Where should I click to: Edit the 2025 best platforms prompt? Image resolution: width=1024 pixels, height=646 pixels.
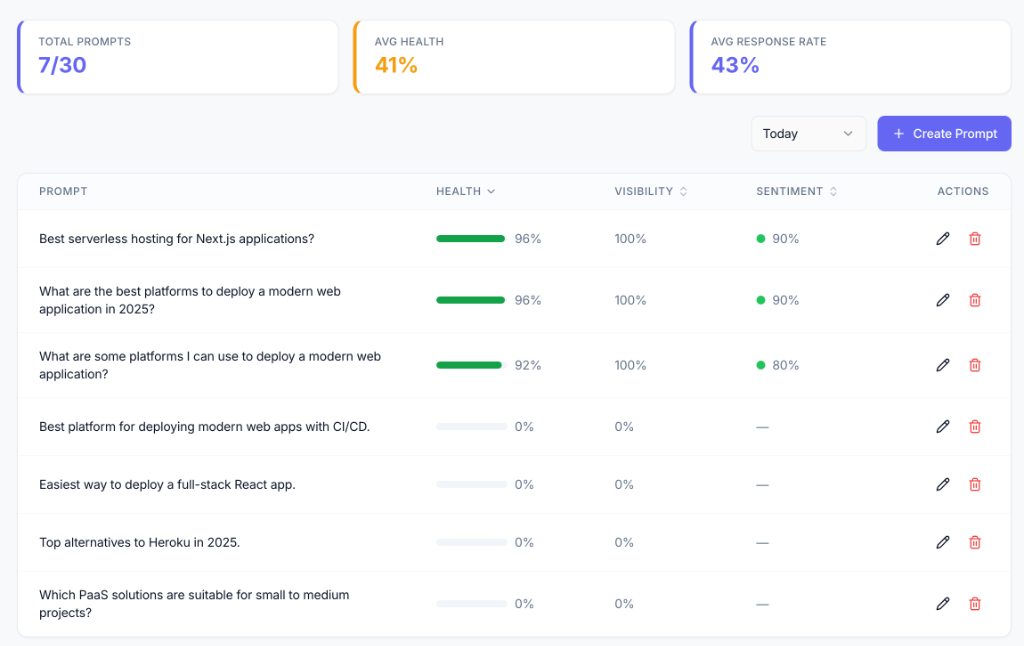coord(942,300)
